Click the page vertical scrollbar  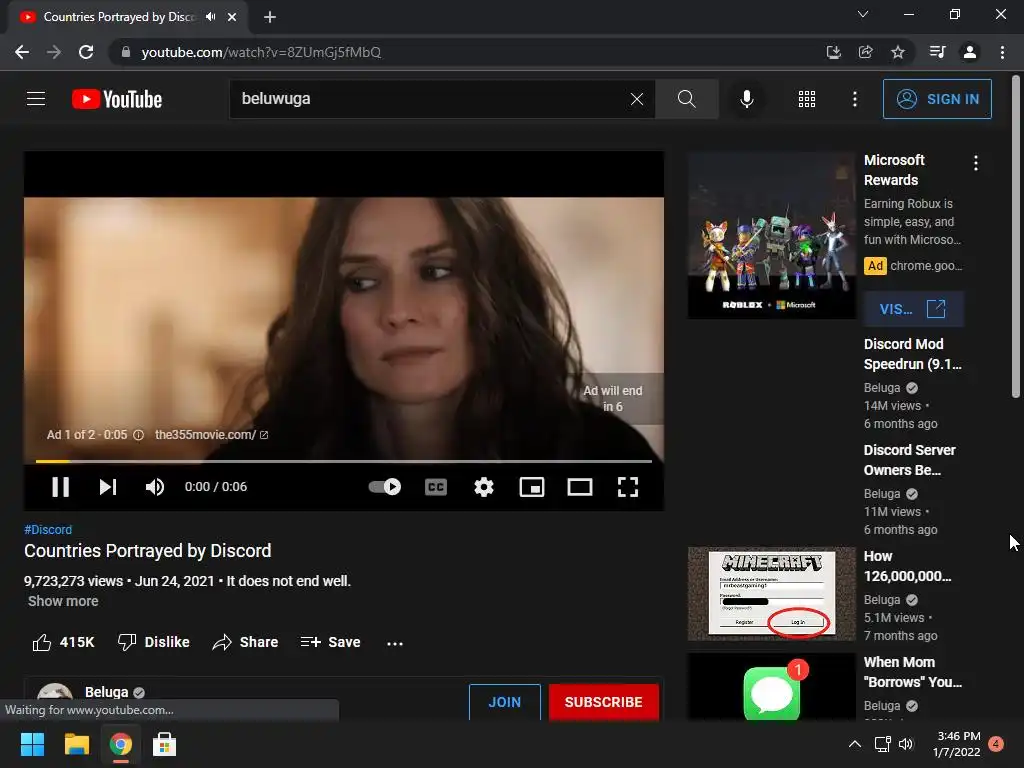click(1016, 236)
